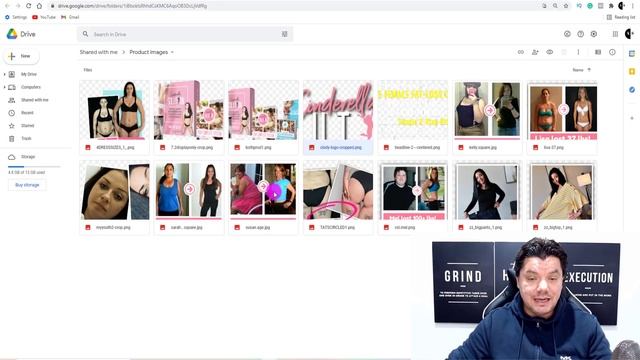The image size is (640, 360).
Task: Click the browser home button
Action: [x=39, y=6]
